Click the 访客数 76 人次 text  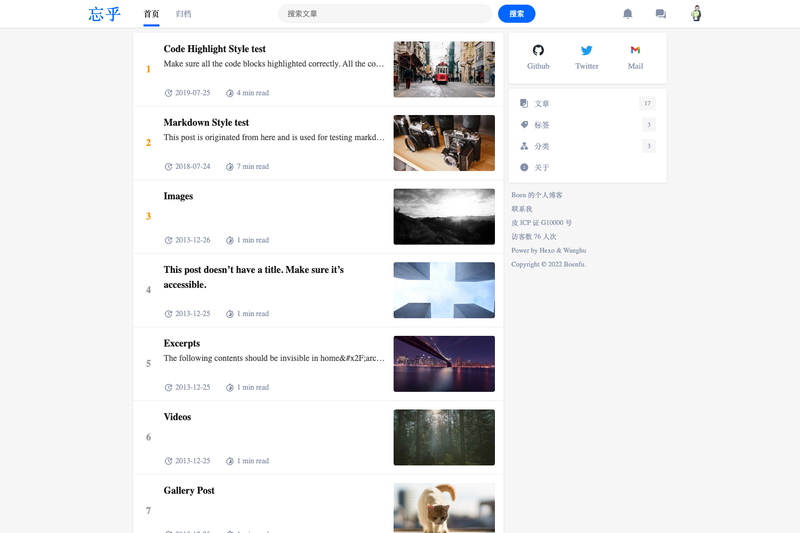tap(534, 237)
